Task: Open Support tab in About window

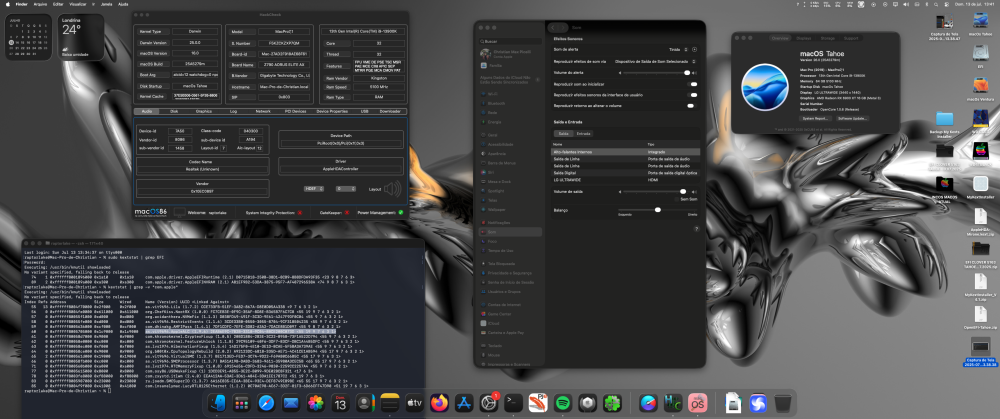Action: click(x=851, y=38)
